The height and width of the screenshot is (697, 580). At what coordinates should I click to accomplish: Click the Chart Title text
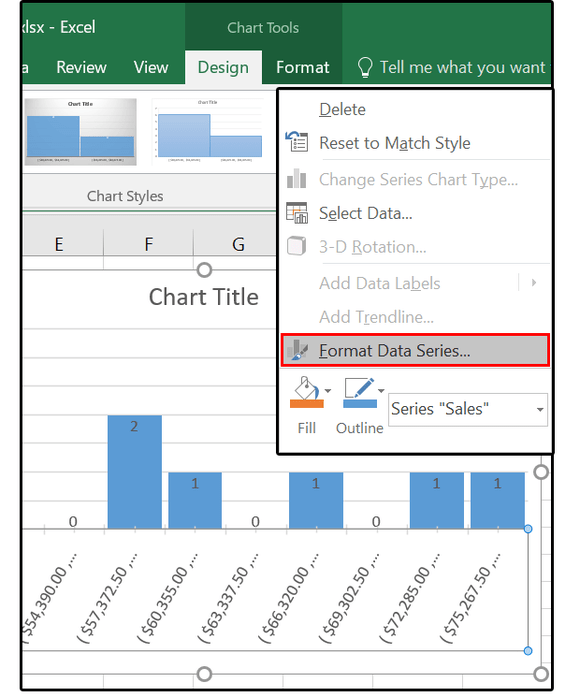204,296
